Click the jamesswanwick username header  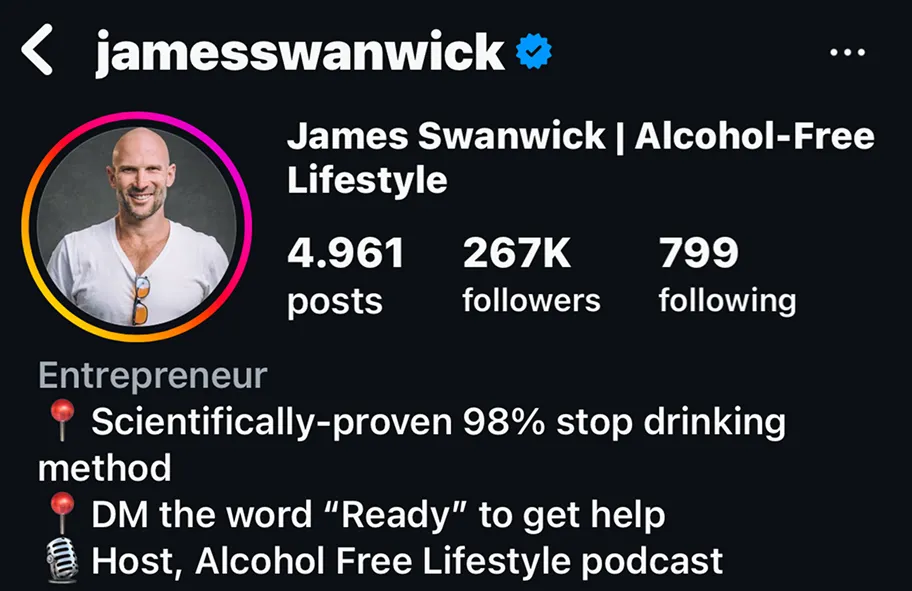click(x=300, y=52)
